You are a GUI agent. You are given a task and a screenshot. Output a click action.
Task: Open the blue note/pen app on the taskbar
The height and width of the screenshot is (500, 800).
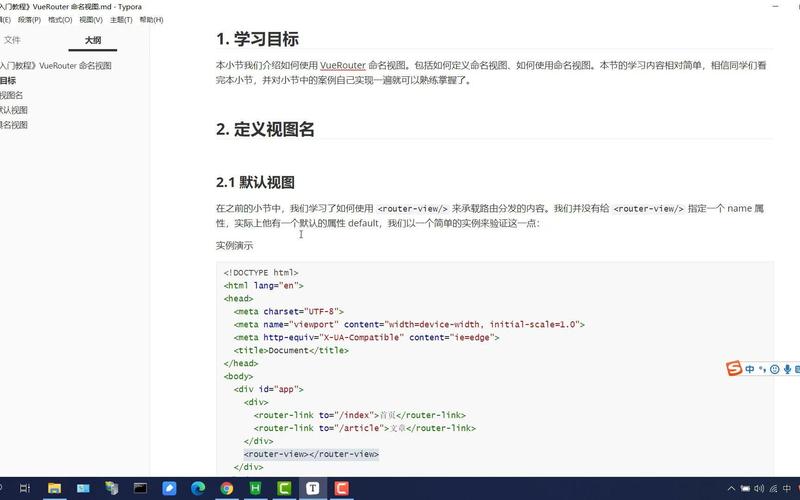coord(169,488)
